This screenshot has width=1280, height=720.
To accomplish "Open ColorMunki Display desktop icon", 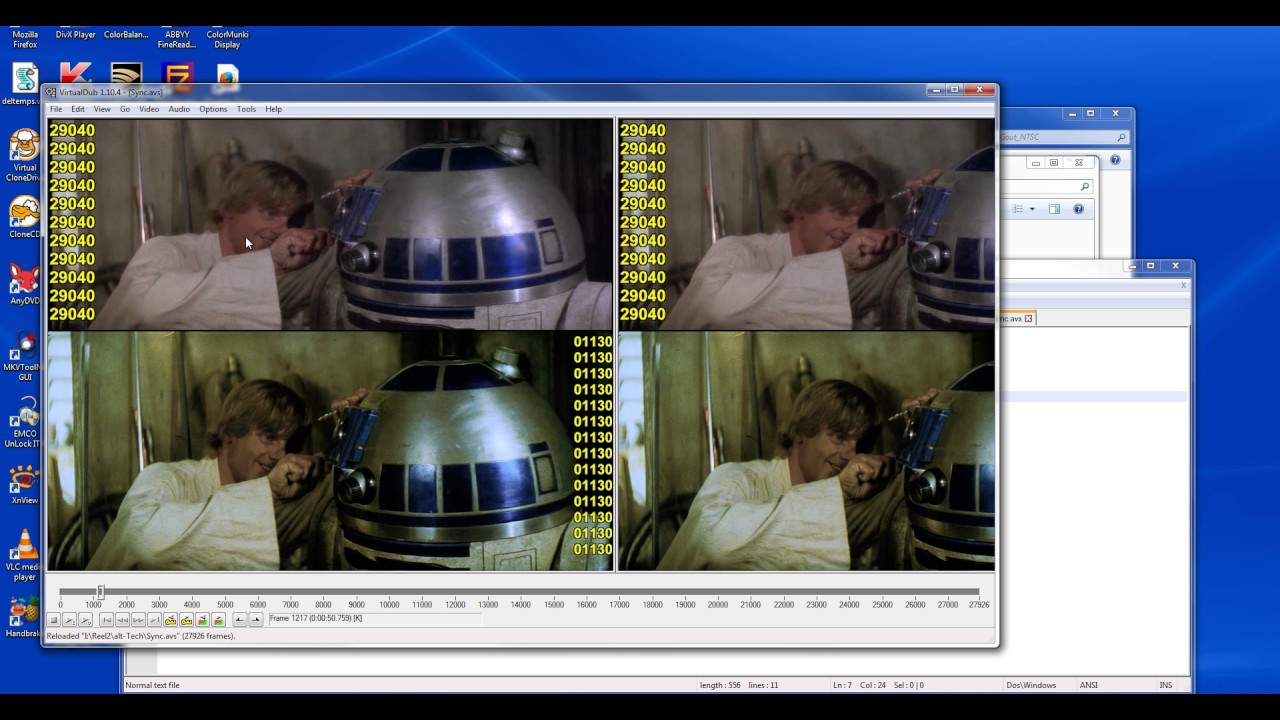I will pos(227,39).
